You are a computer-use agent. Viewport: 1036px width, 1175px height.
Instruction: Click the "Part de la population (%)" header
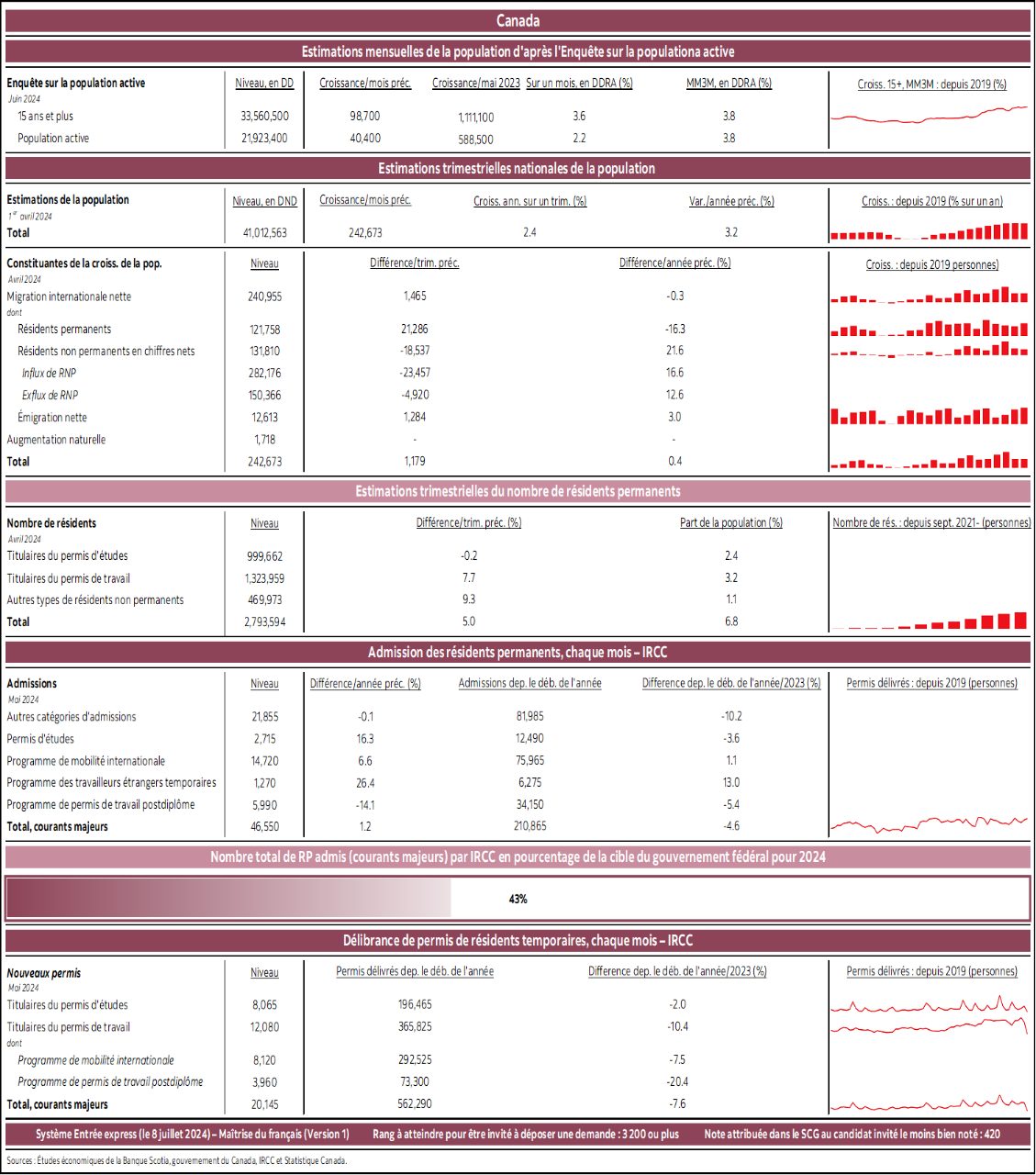click(x=730, y=522)
